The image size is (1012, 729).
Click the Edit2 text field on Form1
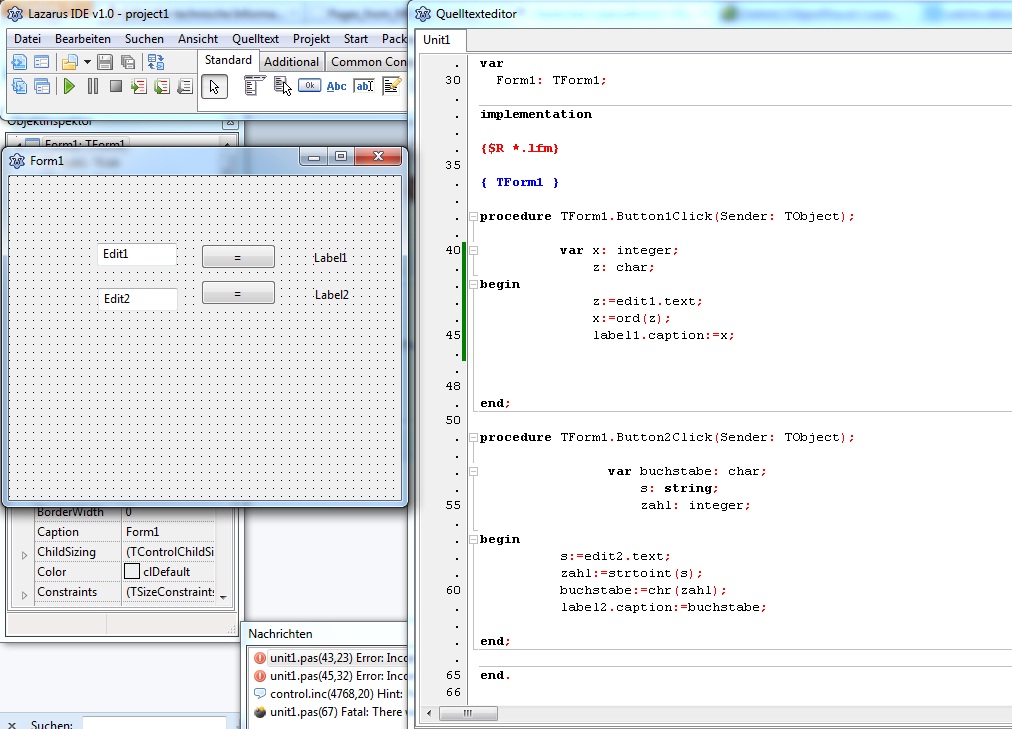coord(138,299)
